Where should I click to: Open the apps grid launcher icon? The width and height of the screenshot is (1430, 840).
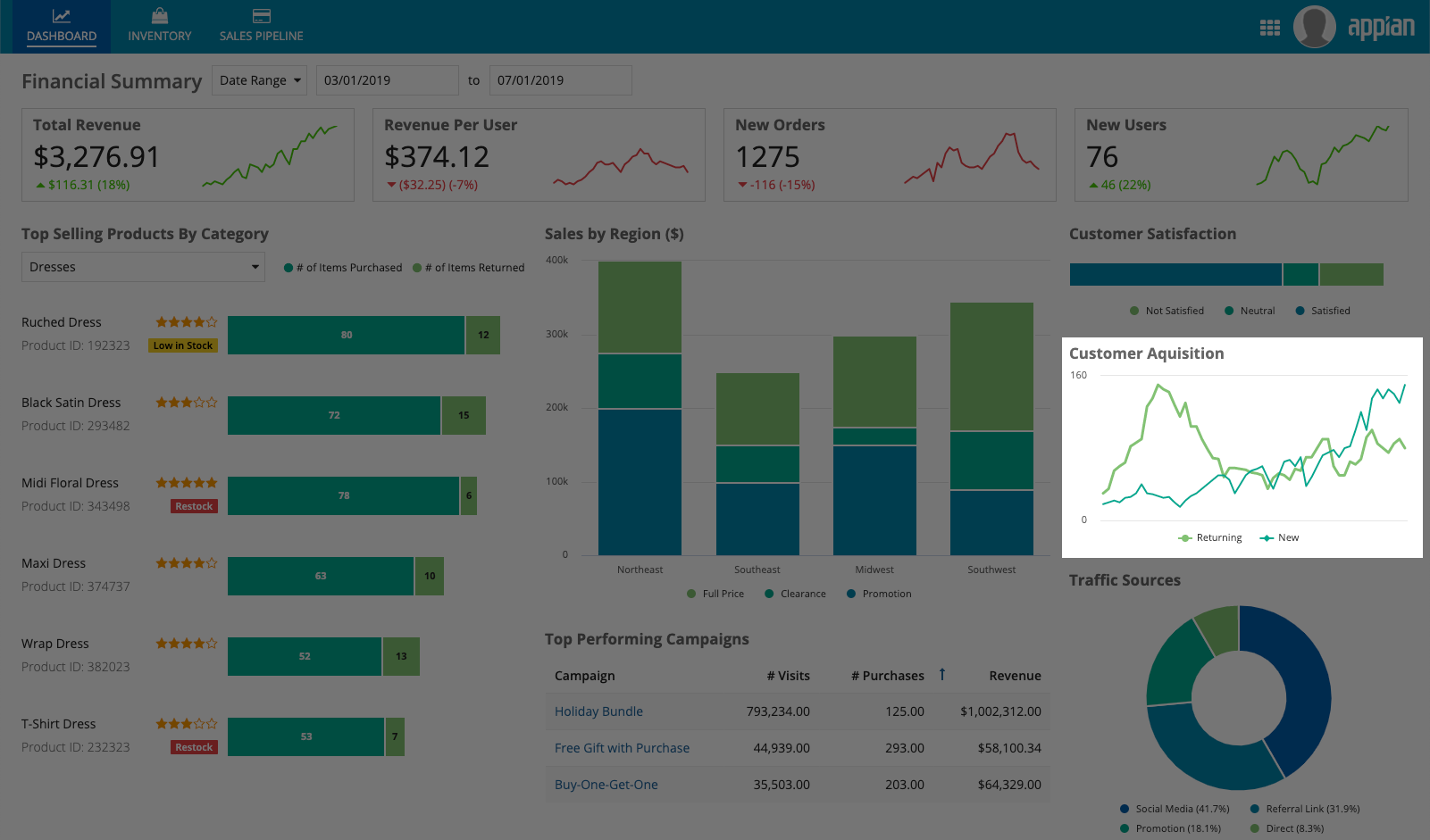pyautogui.click(x=1269, y=28)
